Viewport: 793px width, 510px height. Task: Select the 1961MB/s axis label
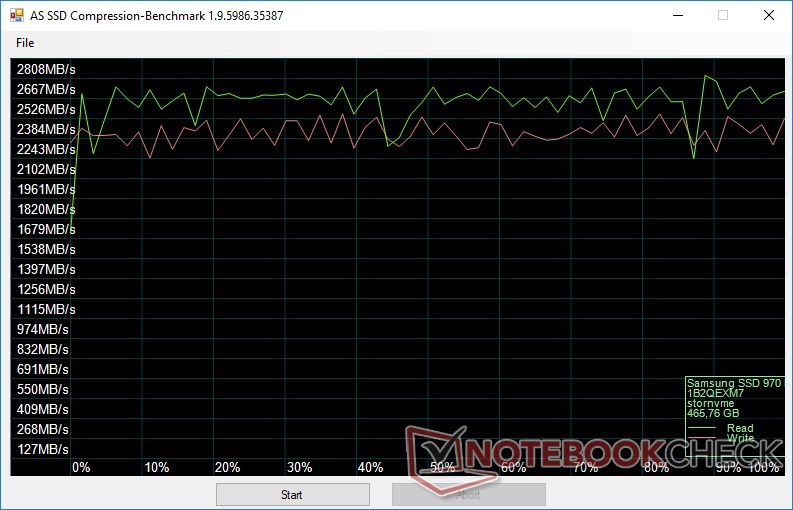pyautogui.click(x=46, y=189)
